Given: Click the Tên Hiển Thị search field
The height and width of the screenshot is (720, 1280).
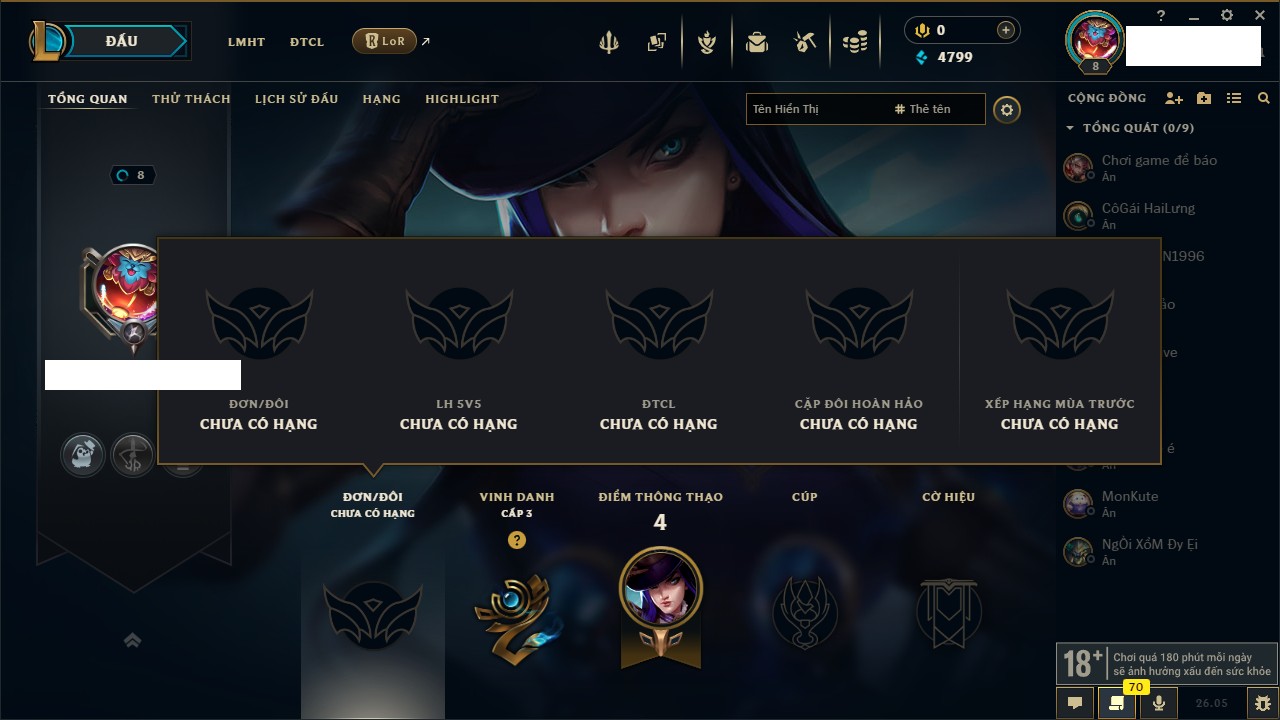Looking at the screenshot, I should pos(815,109).
